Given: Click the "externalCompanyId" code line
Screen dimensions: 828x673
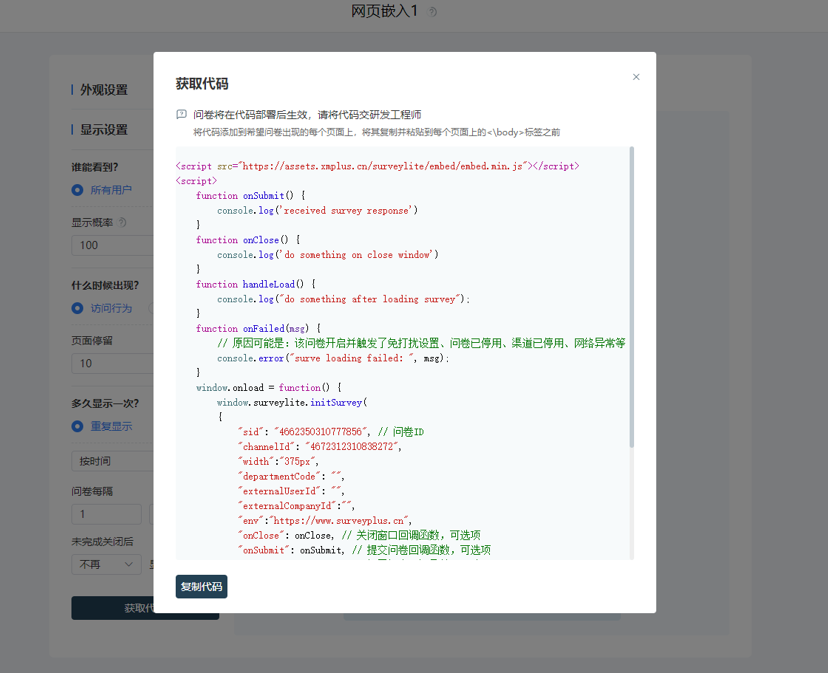Looking at the screenshot, I should [296, 506].
